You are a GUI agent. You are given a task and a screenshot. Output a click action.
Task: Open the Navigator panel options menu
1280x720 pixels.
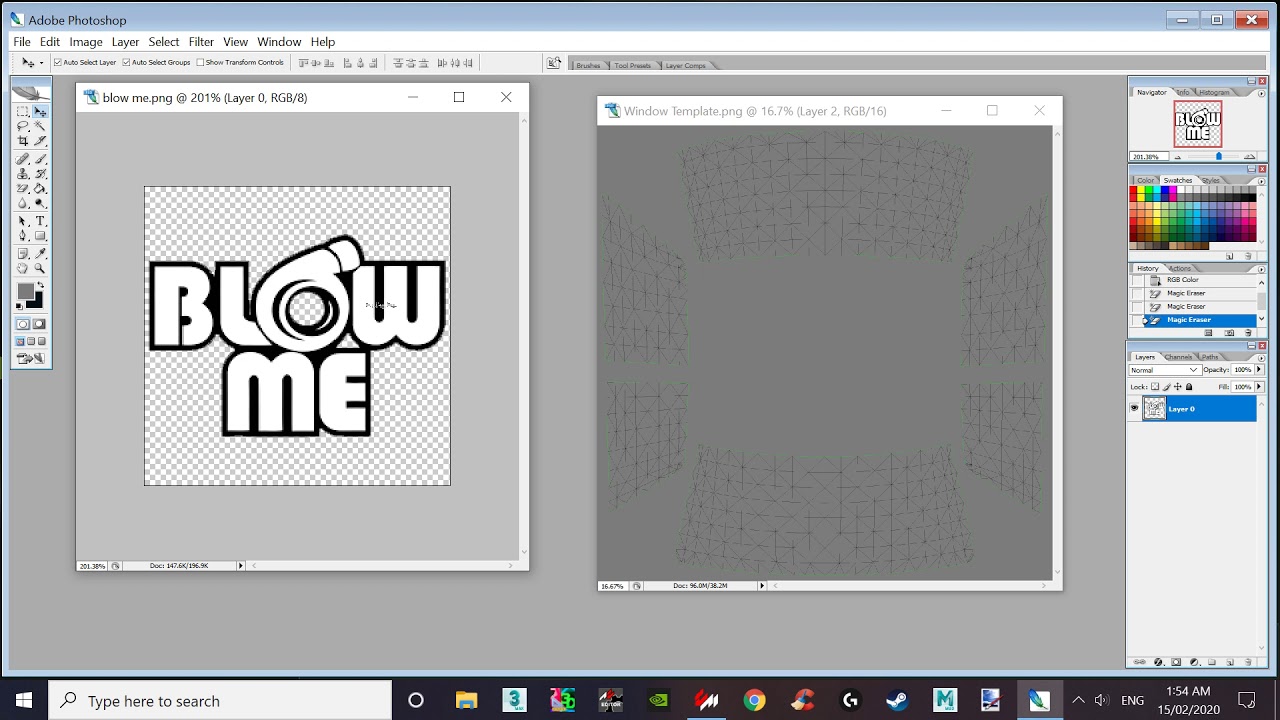pos(1261,92)
